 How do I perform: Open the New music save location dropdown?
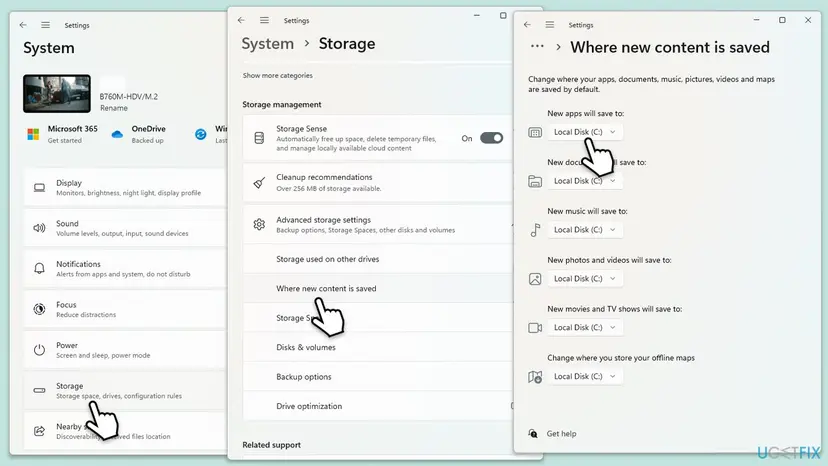point(585,230)
